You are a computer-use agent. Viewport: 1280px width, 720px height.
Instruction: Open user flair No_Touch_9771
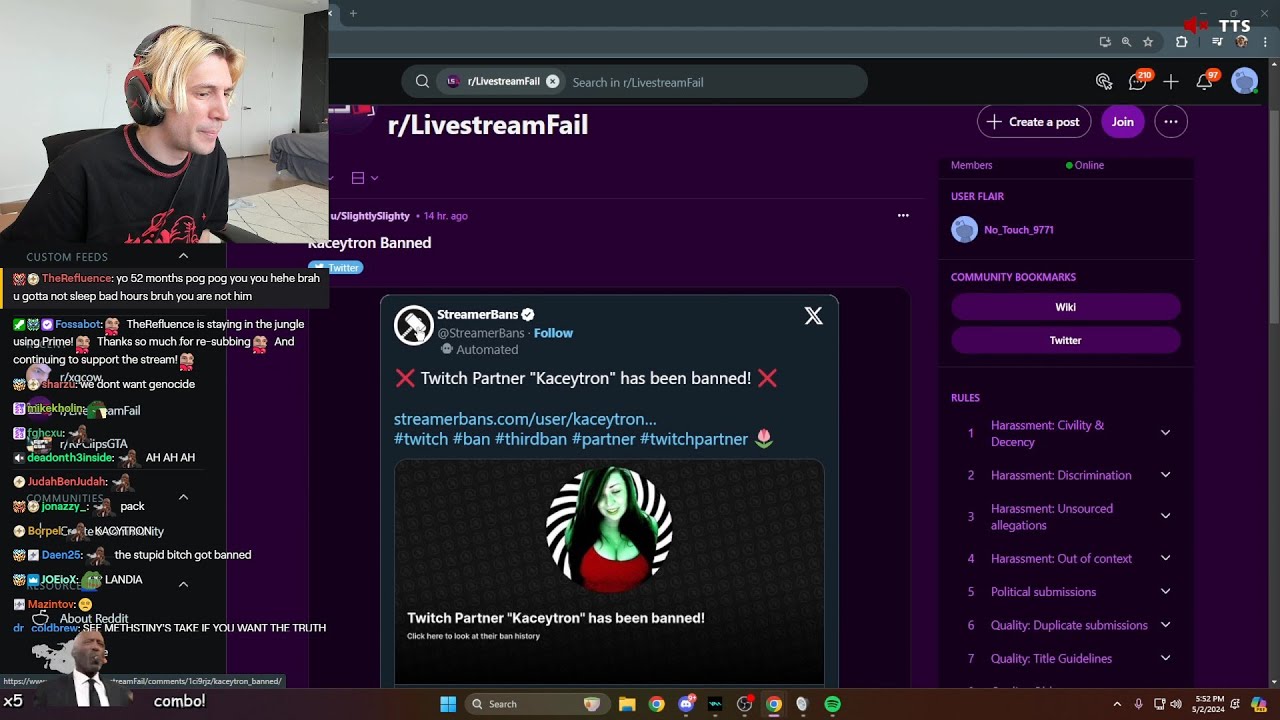1018,230
